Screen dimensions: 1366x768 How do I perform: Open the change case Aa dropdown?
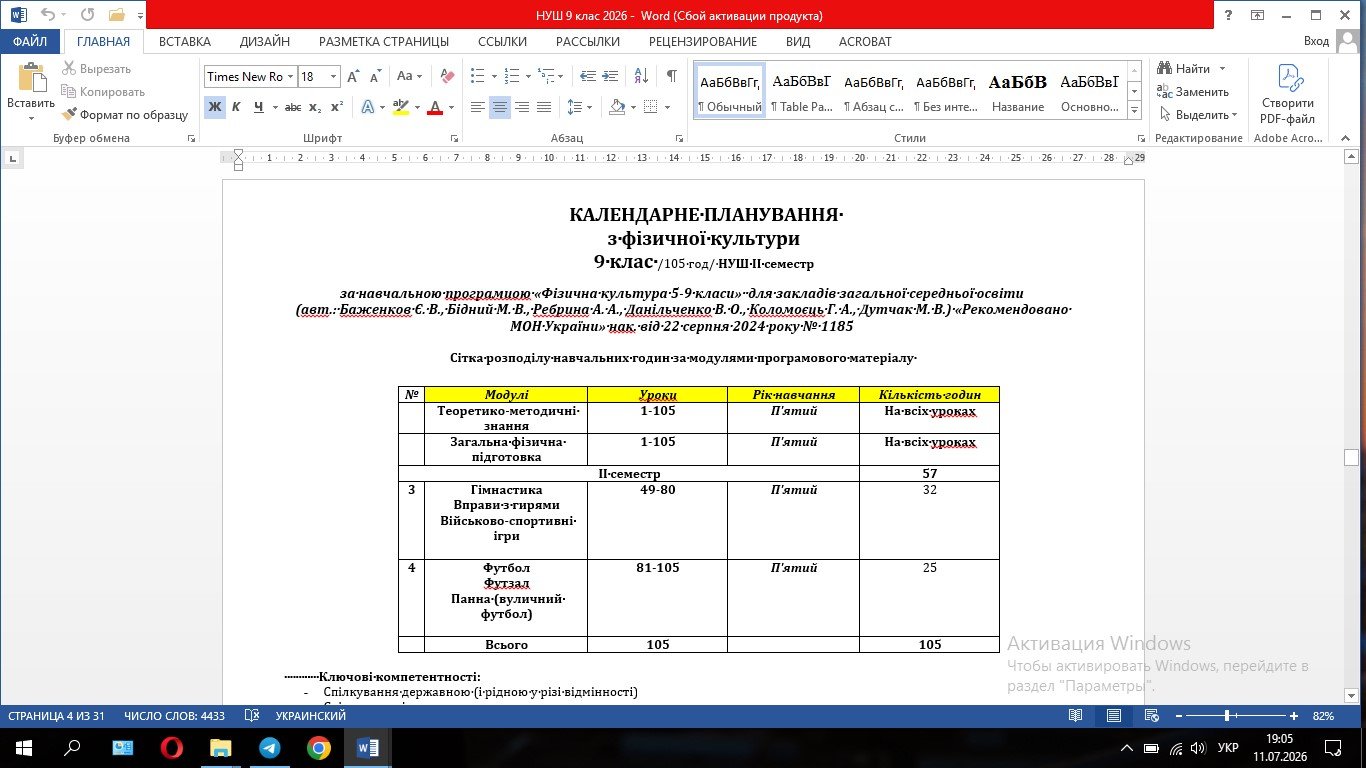click(x=410, y=76)
